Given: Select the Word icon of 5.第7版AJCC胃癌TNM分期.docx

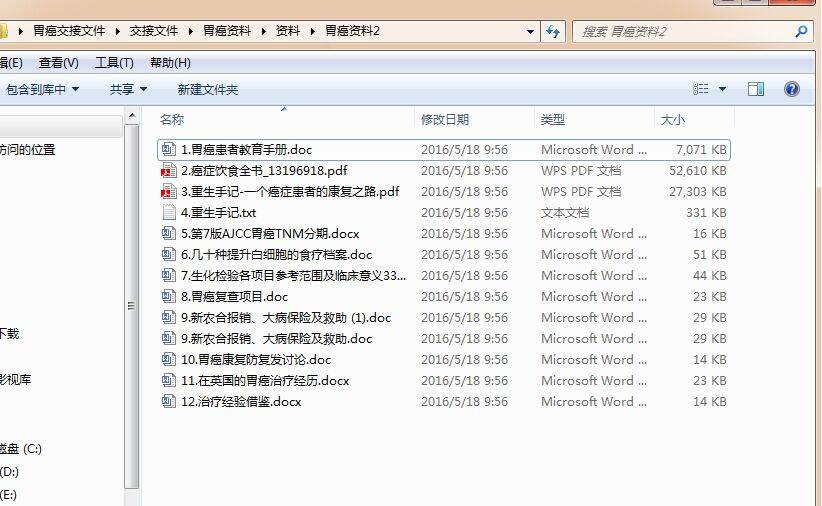Looking at the screenshot, I should 168,233.
